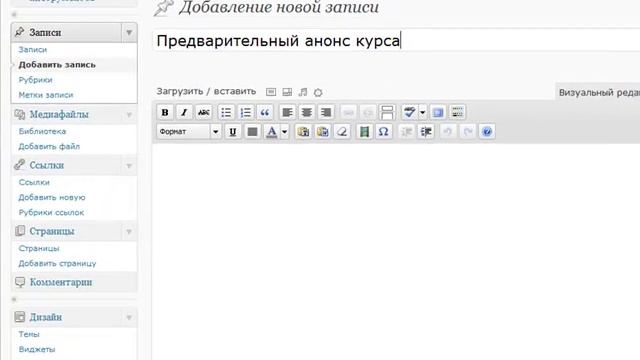Open Рубрики ссылок
Viewport: 640px width, 360px height.
(x=51, y=213)
